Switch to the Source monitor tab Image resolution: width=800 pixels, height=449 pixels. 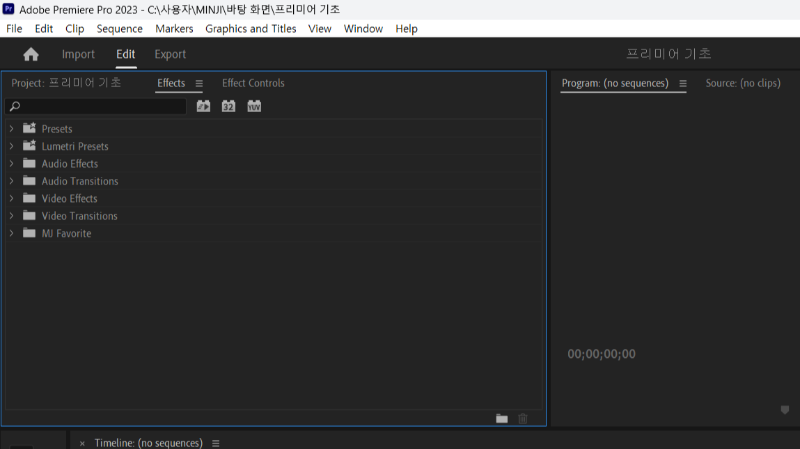click(x=743, y=83)
